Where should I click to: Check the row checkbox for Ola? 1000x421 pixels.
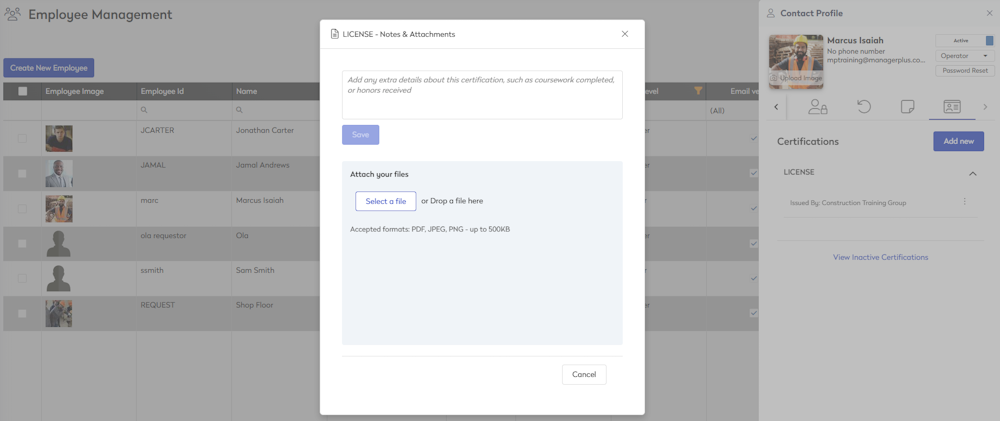coord(22,244)
